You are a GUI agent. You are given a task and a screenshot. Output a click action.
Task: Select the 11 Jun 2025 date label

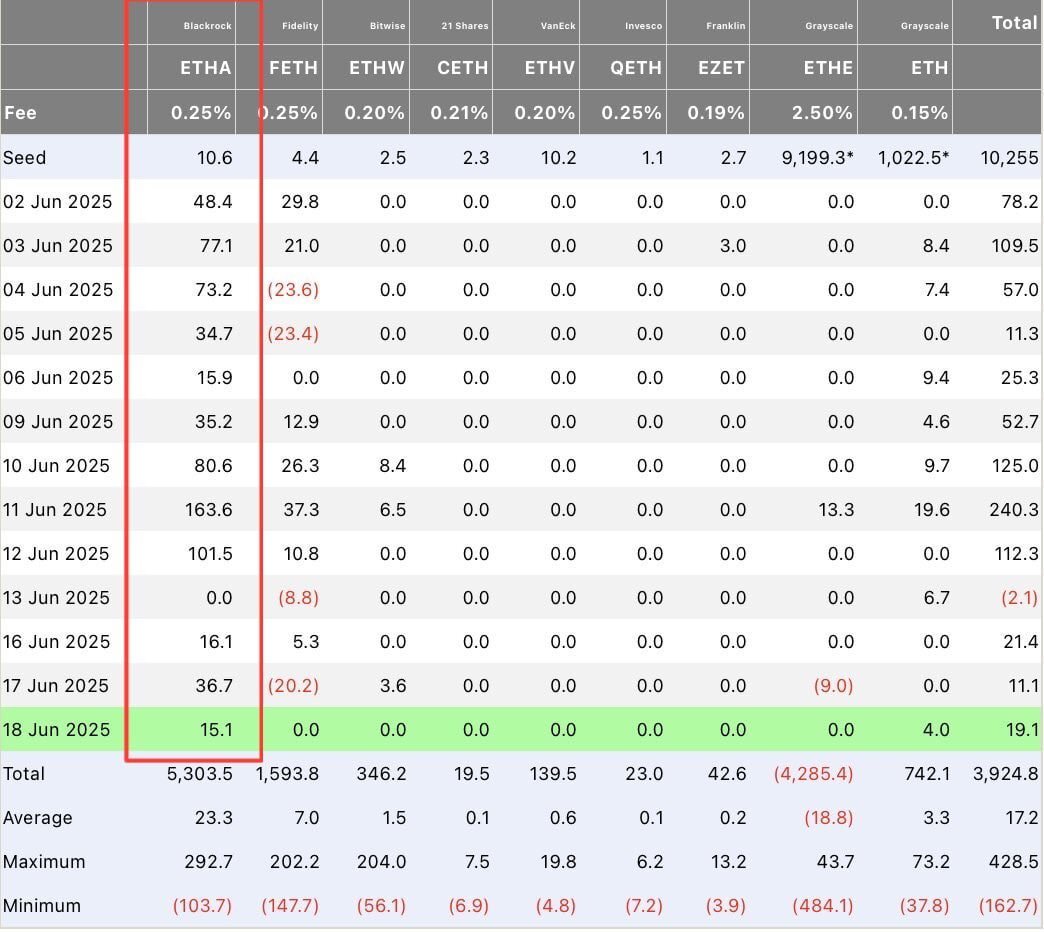click(x=55, y=509)
